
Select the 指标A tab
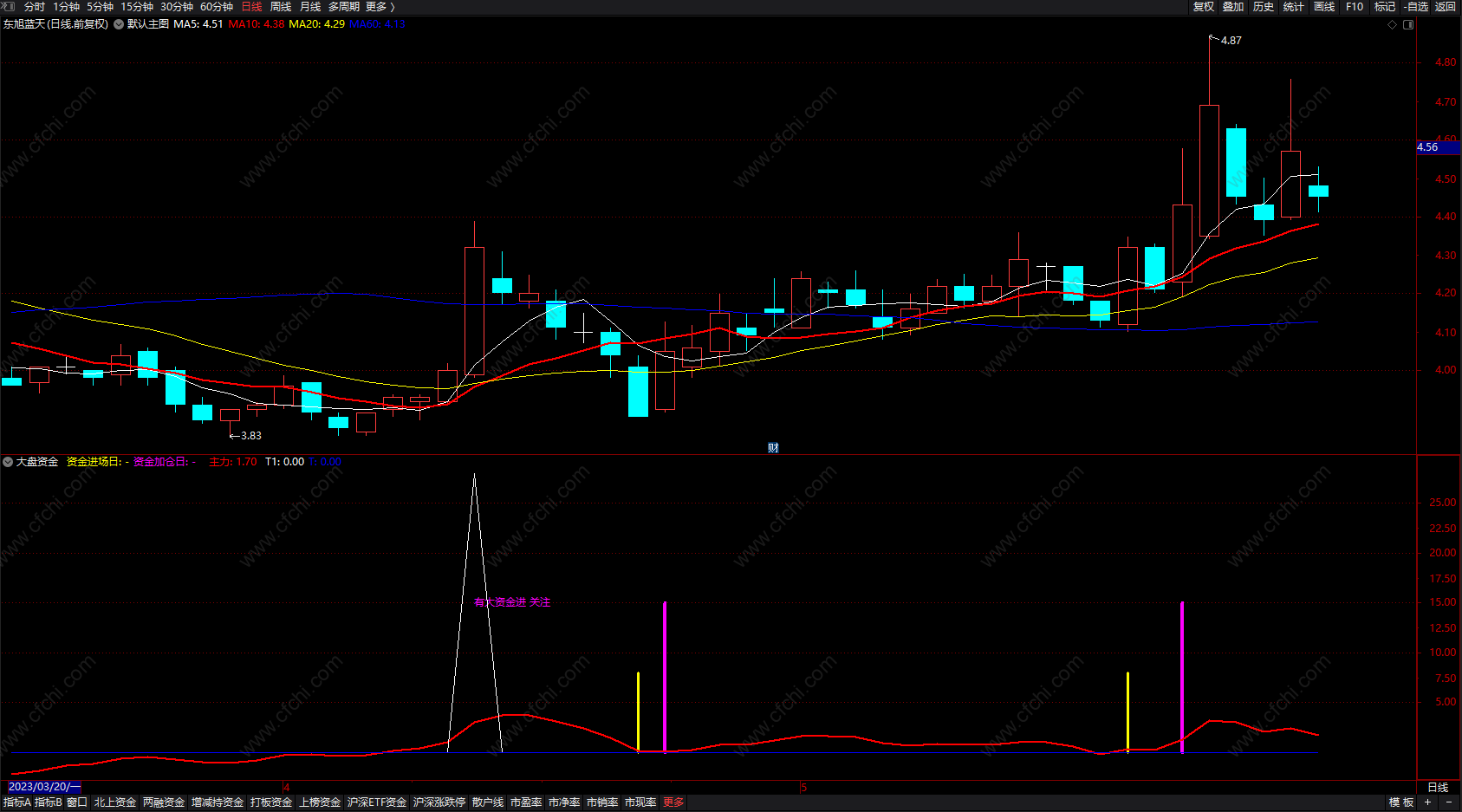16,802
